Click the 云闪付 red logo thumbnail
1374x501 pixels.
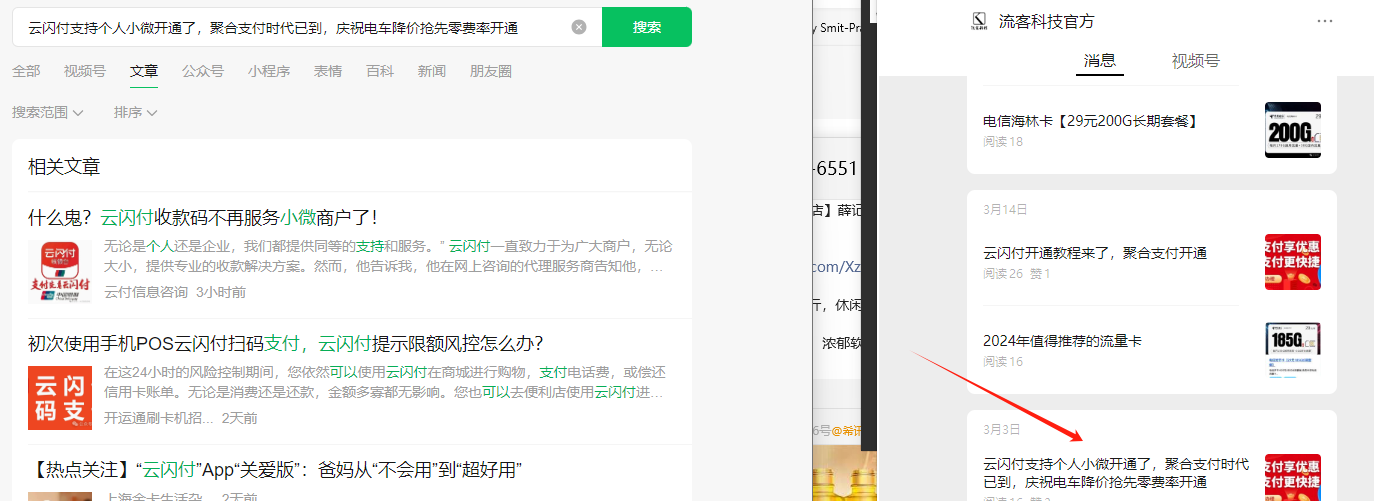tap(59, 270)
